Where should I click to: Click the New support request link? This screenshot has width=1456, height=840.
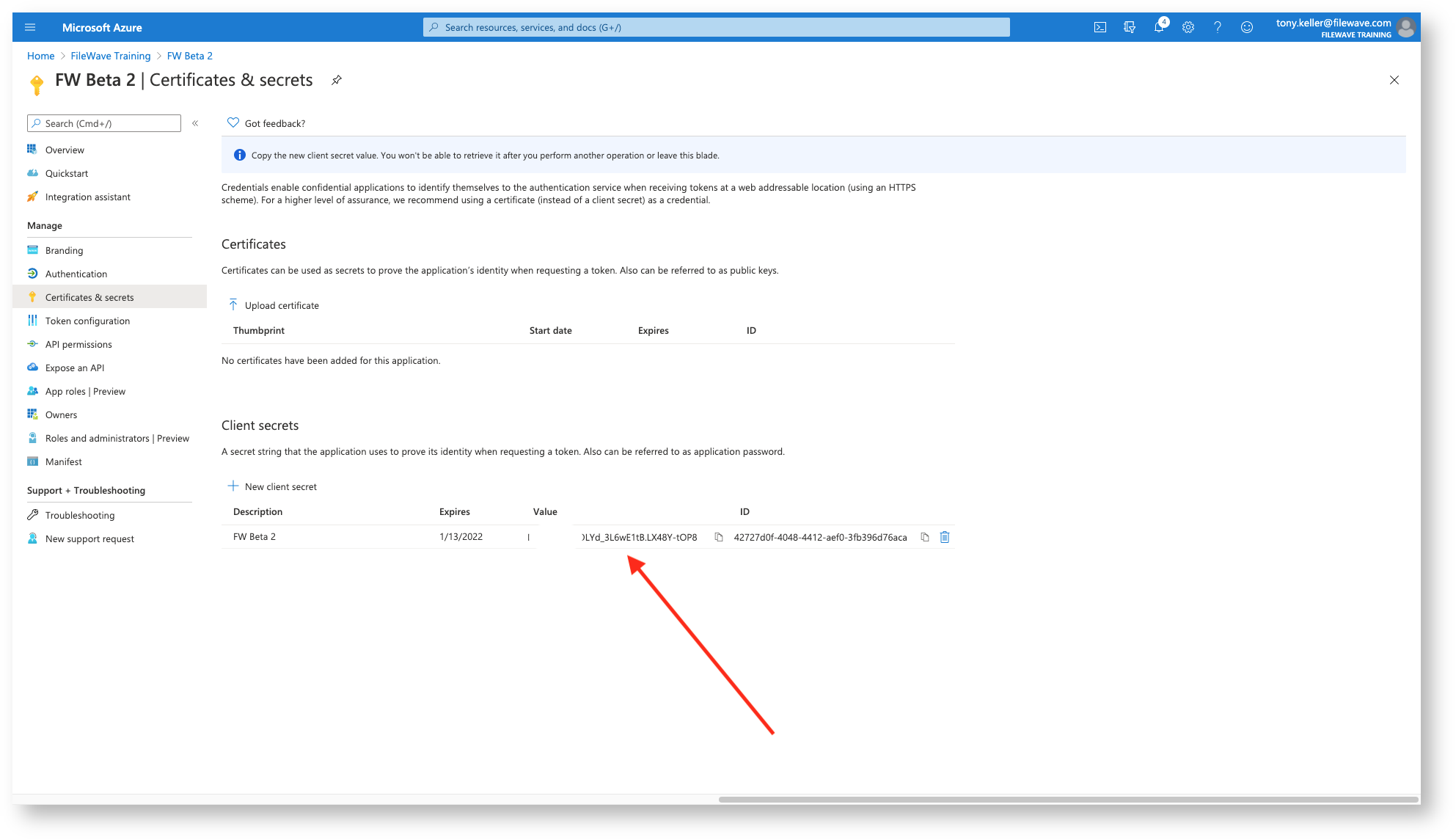pos(90,538)
